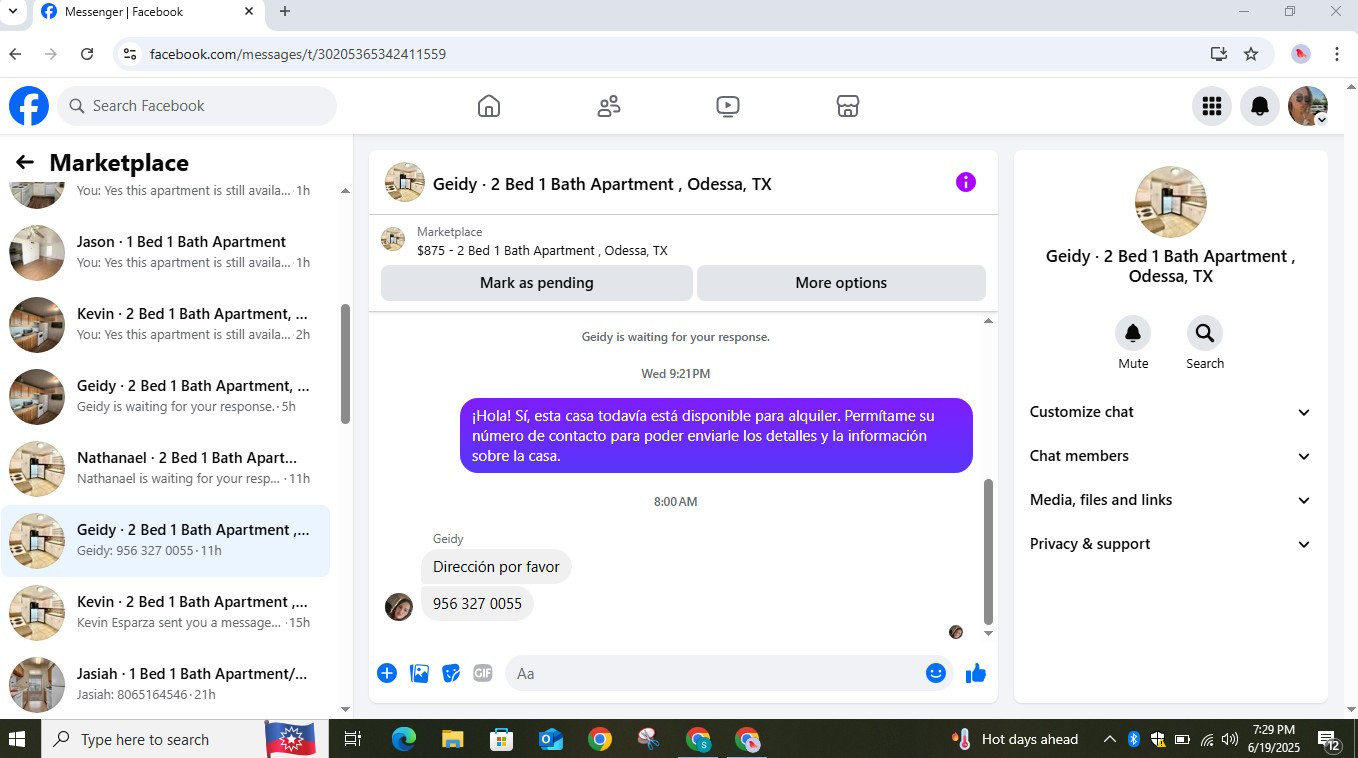Click conversation header title Geidy 2 Bed 1 Bath
1358x758 pixels.
[x=602, y=184]
